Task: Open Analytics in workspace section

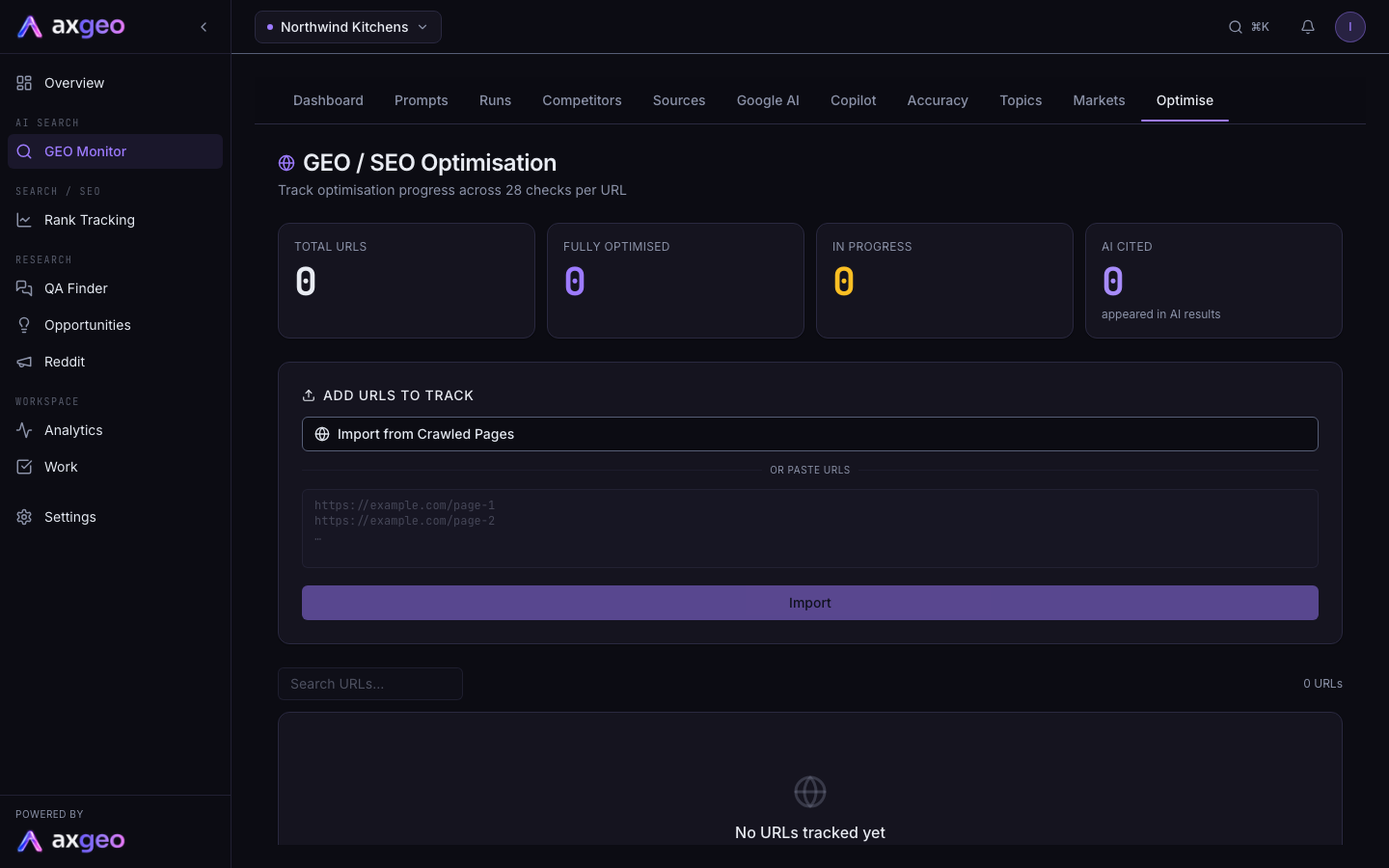Action: 115,430
